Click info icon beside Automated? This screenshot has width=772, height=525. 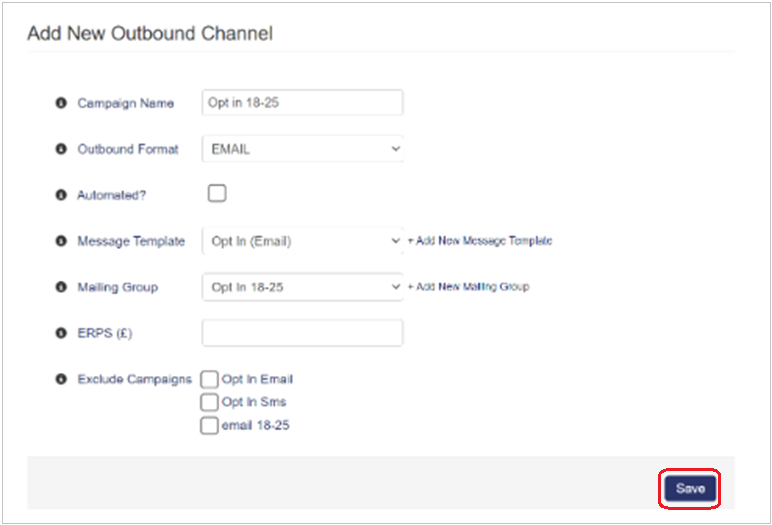click(x=61, y=195)
